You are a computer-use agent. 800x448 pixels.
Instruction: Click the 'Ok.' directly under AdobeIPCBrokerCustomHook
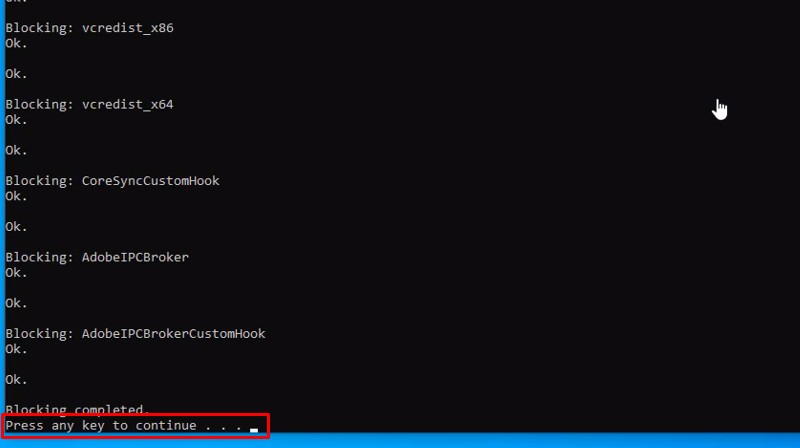point(16,349)
